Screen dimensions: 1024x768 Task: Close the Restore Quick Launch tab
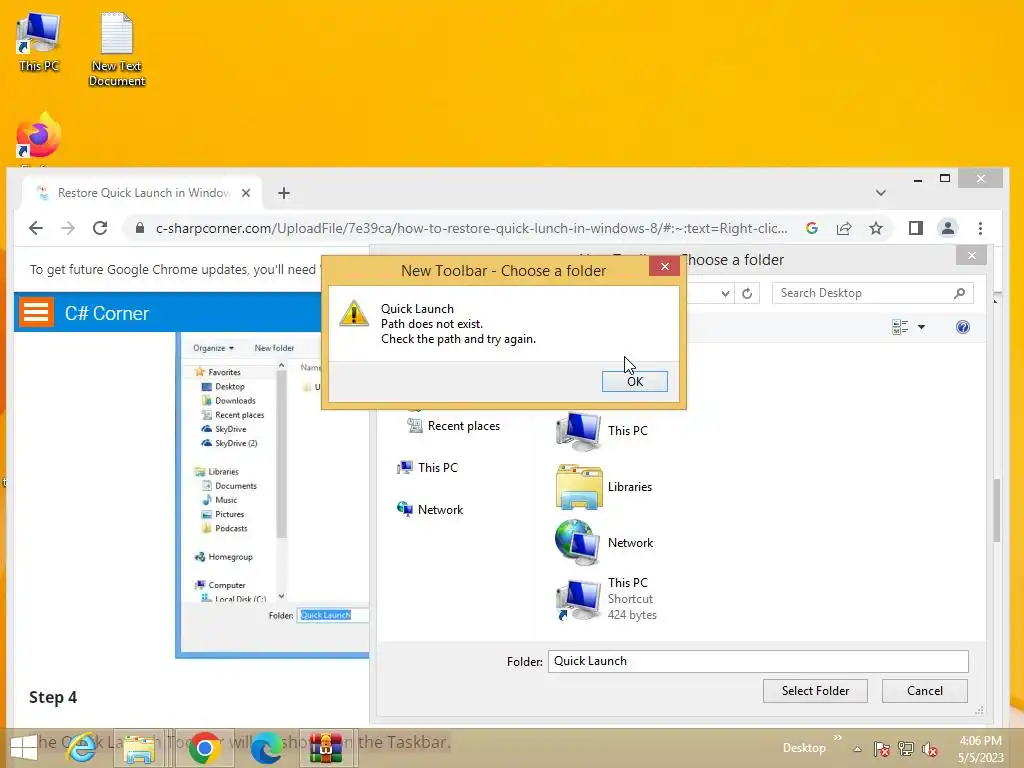(x=246, y=193)
